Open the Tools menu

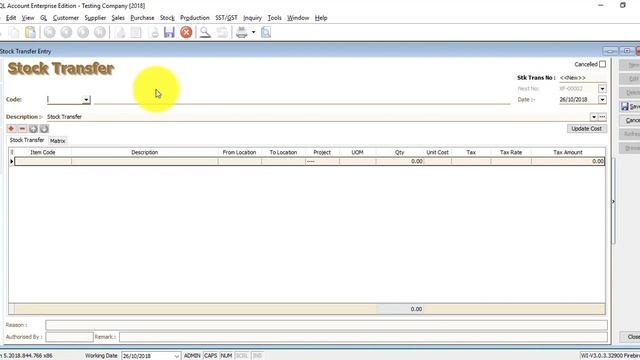click(x=274, y=18)
